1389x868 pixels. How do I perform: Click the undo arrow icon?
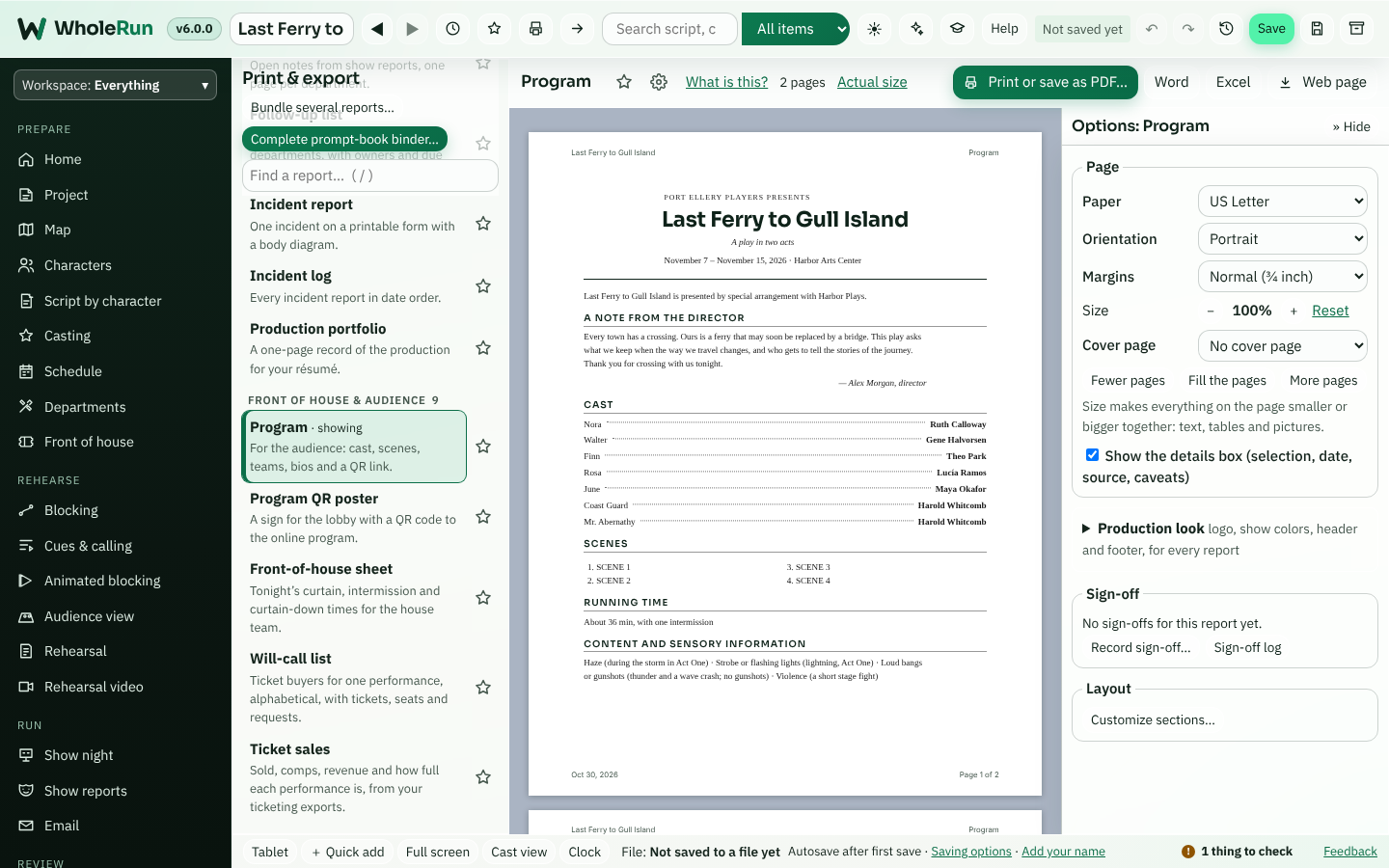click(x=1152, y=29)
